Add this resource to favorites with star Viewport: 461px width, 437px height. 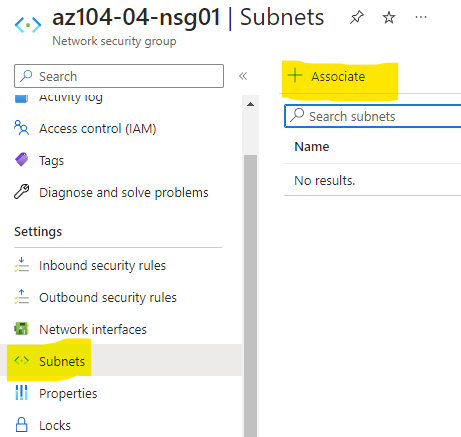(389, 17)
